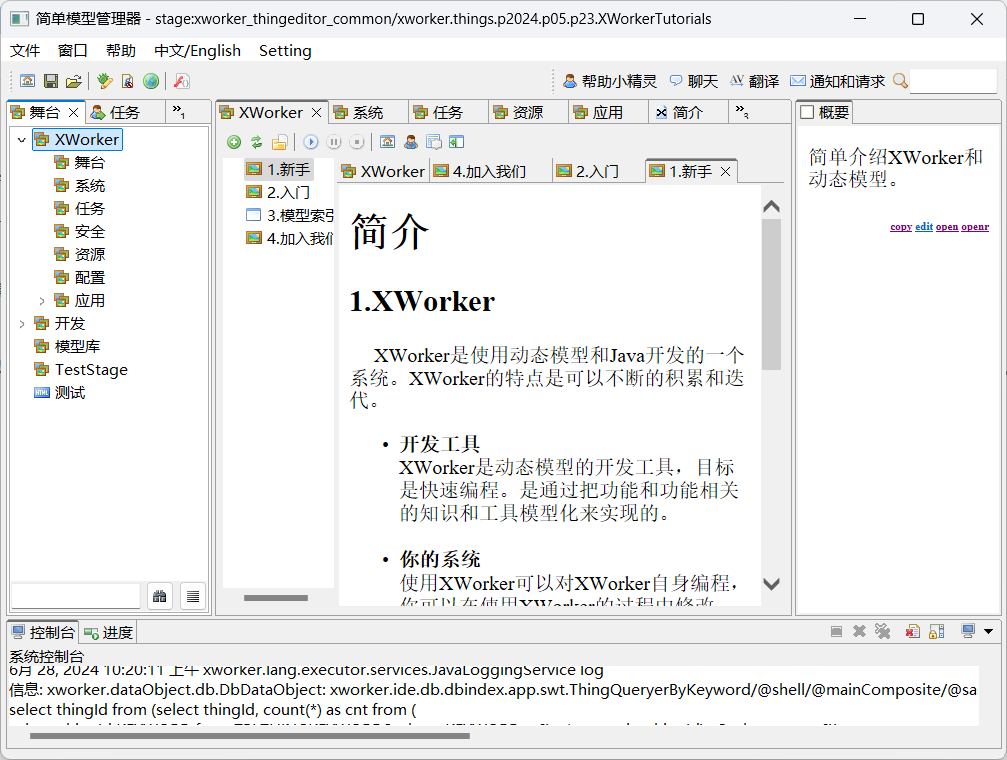
Task: Click the binoculars search button
Action: (160, 597)
